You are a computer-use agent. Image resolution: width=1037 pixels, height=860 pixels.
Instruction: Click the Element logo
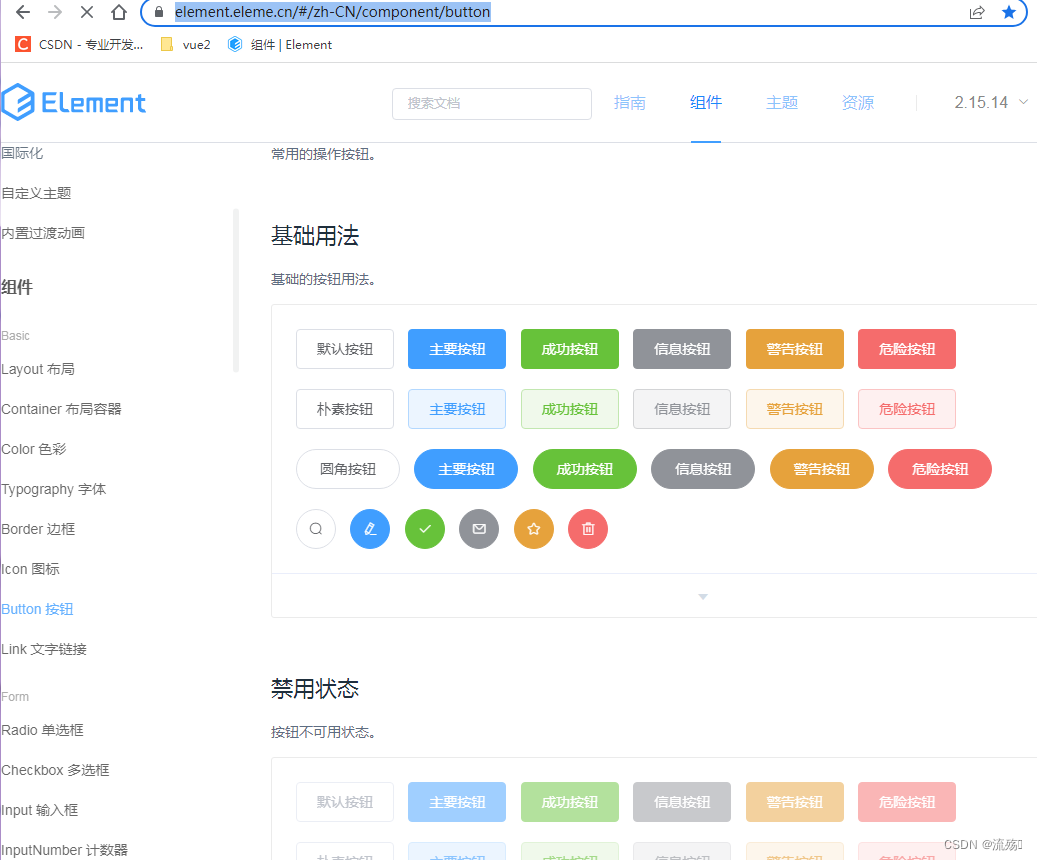coord(74,103)
